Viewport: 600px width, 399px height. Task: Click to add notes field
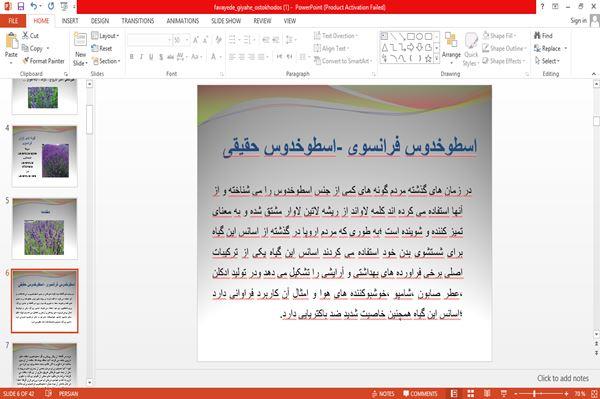[562, 378]
